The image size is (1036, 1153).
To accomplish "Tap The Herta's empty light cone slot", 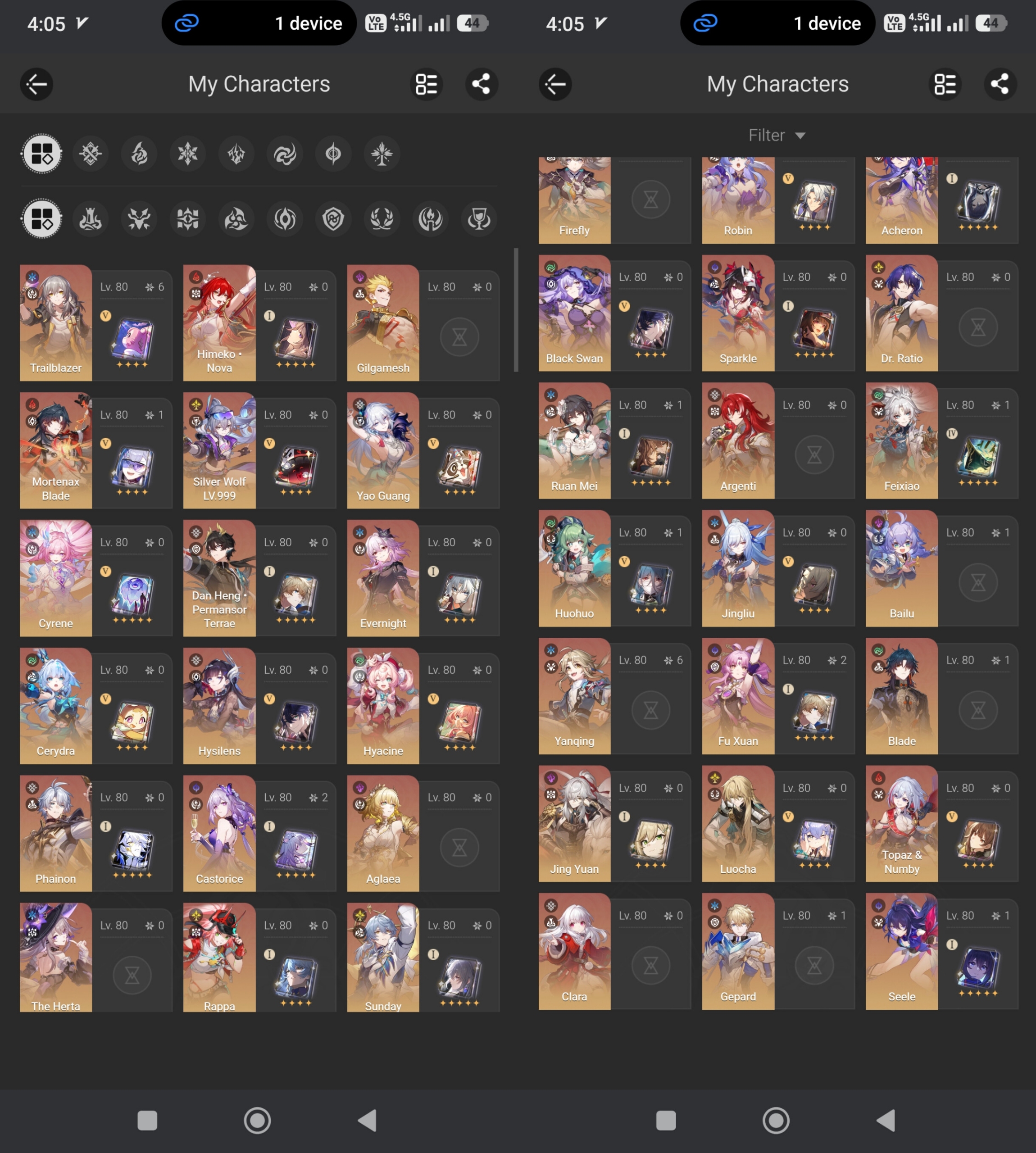I will (132, 976).
